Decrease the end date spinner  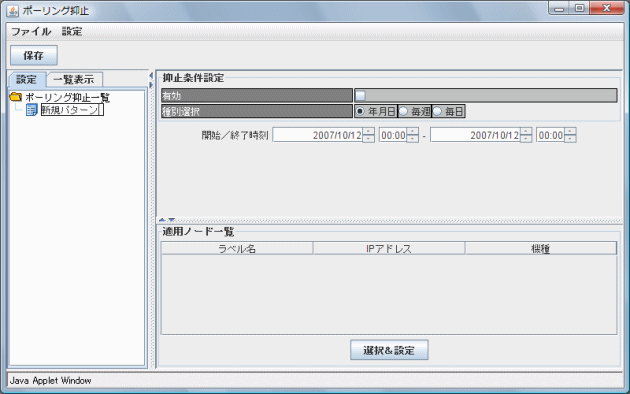tap(526, 139)
